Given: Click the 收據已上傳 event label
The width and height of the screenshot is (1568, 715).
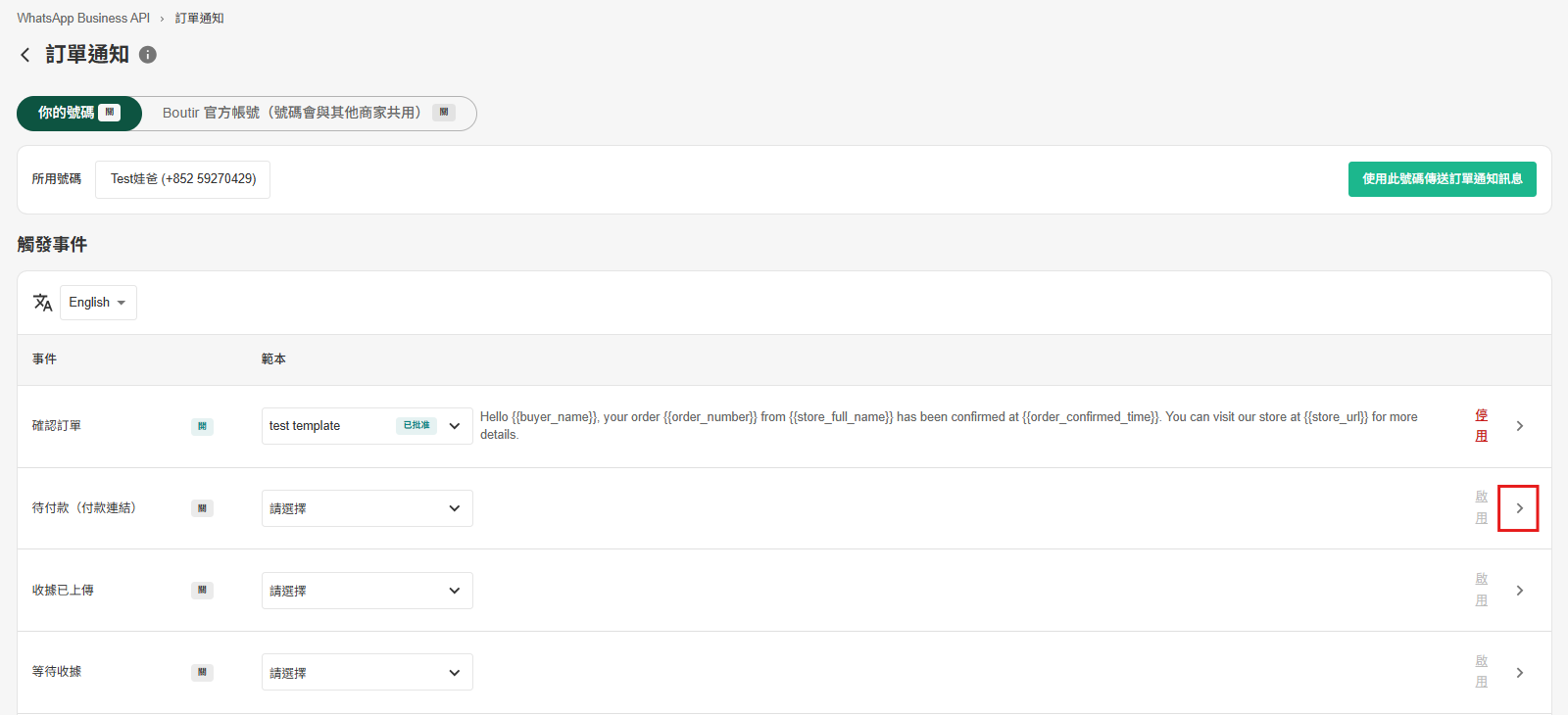Looking at the screenshot, I should tap(63, 591).
